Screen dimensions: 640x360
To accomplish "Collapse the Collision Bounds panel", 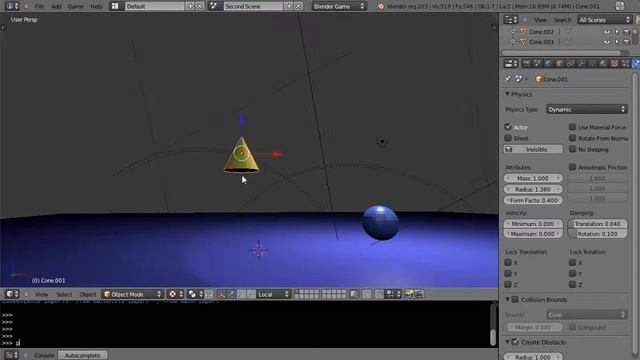I will click(x=507, y=300).
